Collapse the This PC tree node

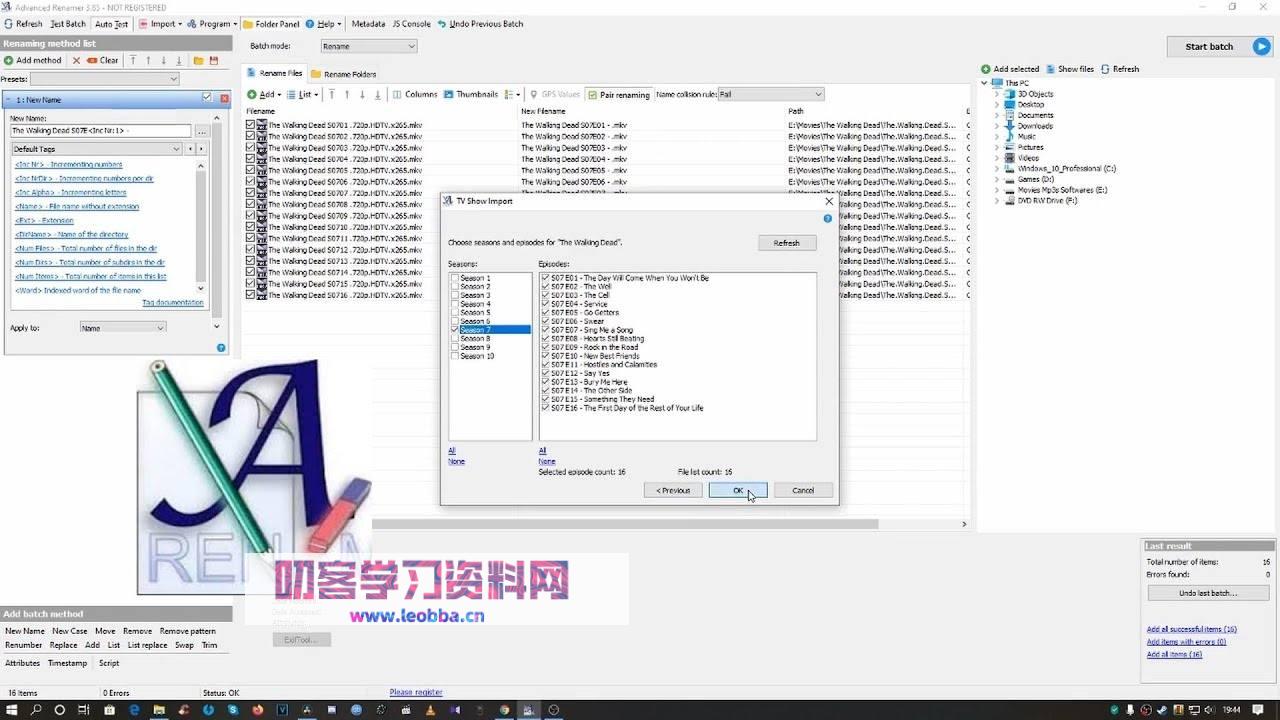(985, 83)
